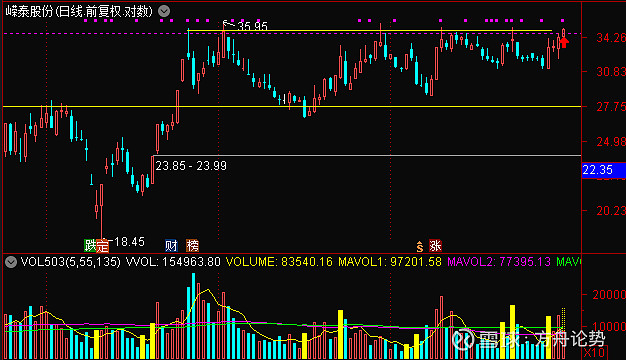Expand the VOL503 indicator dropdown arrow
Viewport: 626px width, 360px height.
11,262
